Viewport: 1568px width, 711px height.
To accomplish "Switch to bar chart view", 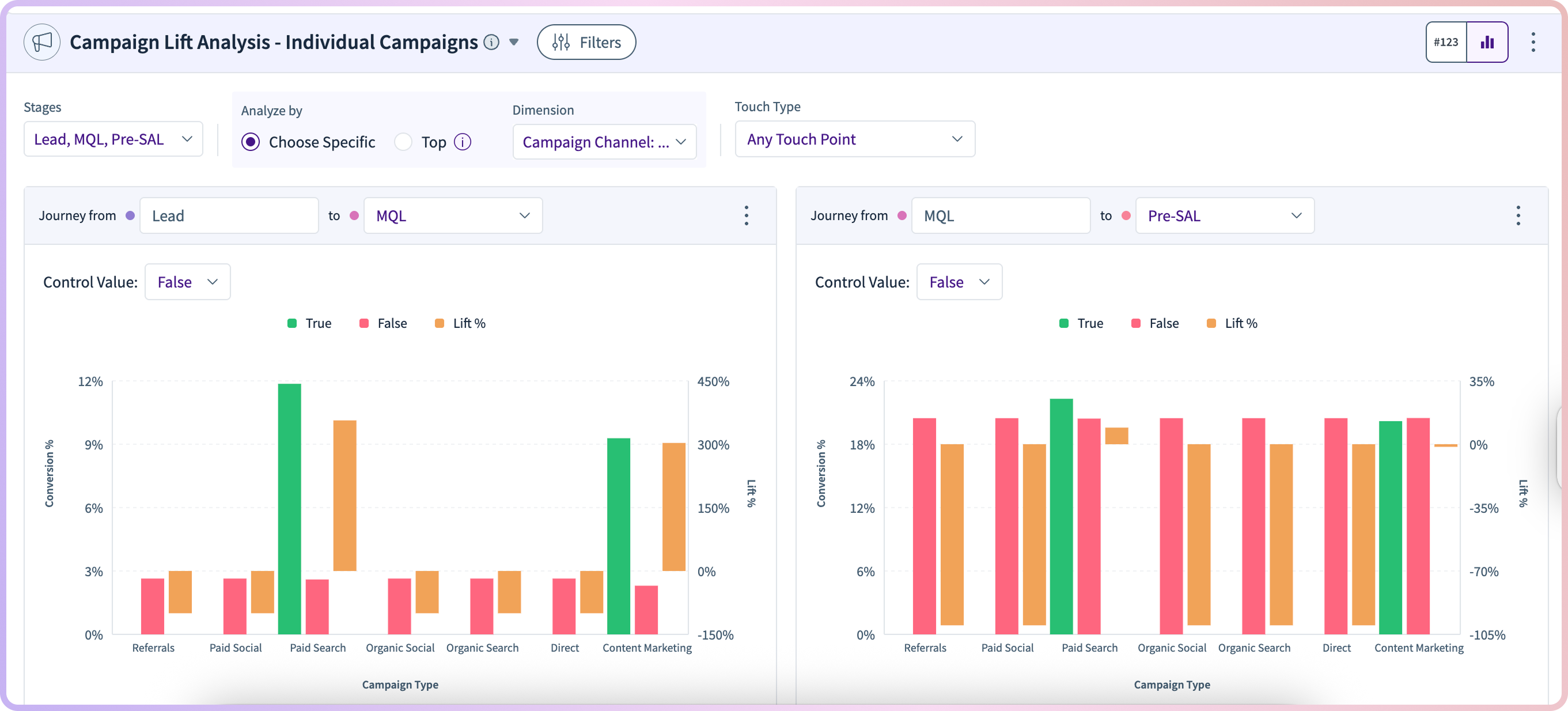I will point(1487,42).
